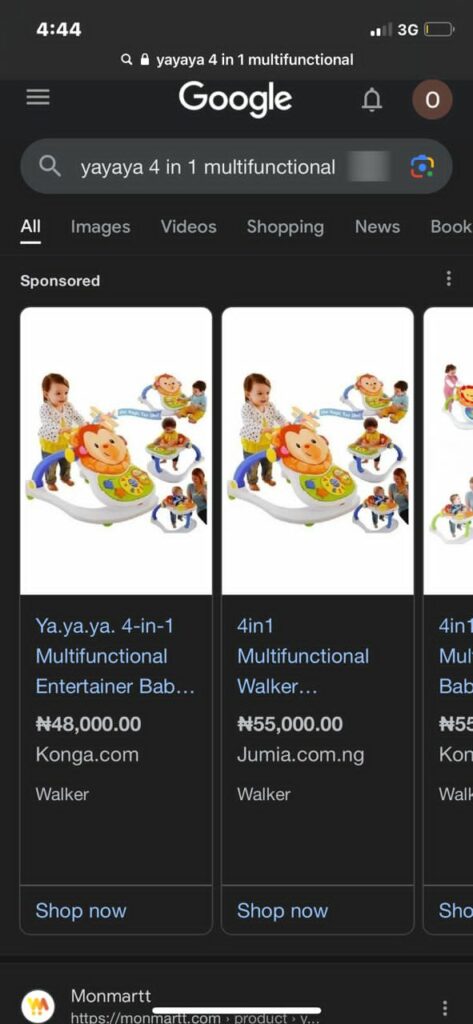Open the Ya.ya.ya. 4-in-1 Multifunctional Entertainer link
473x1024 pixels.
[x=115, y=656]
